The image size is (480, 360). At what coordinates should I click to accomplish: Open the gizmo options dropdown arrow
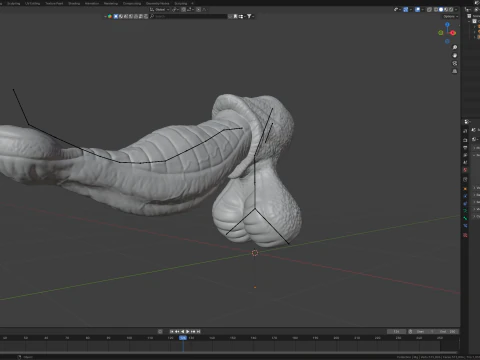tap(411, 9)
